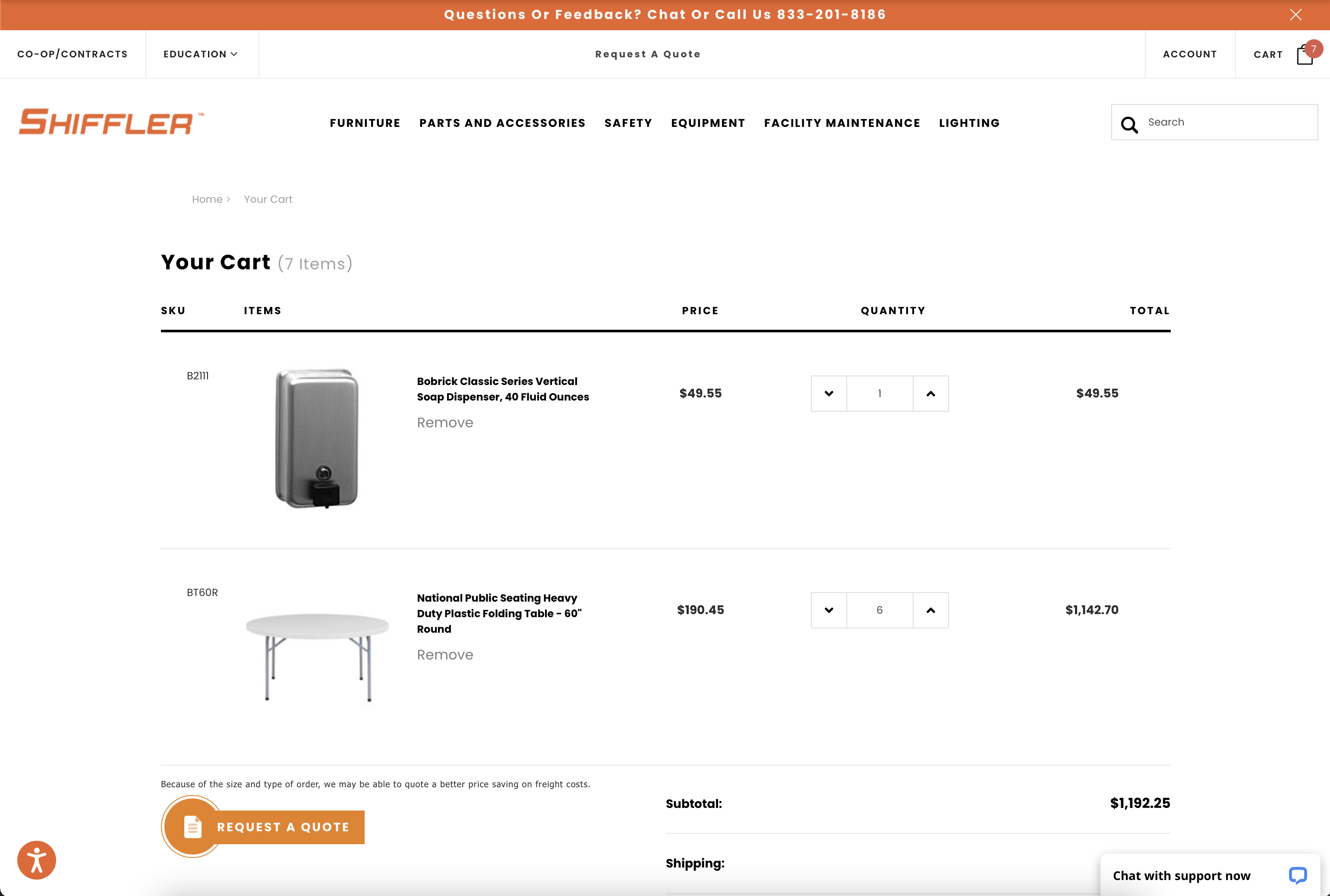The image size is (1330, 896).
Task: Dismiss the orange announcement banner
Action: click(x=1295, y=15)
